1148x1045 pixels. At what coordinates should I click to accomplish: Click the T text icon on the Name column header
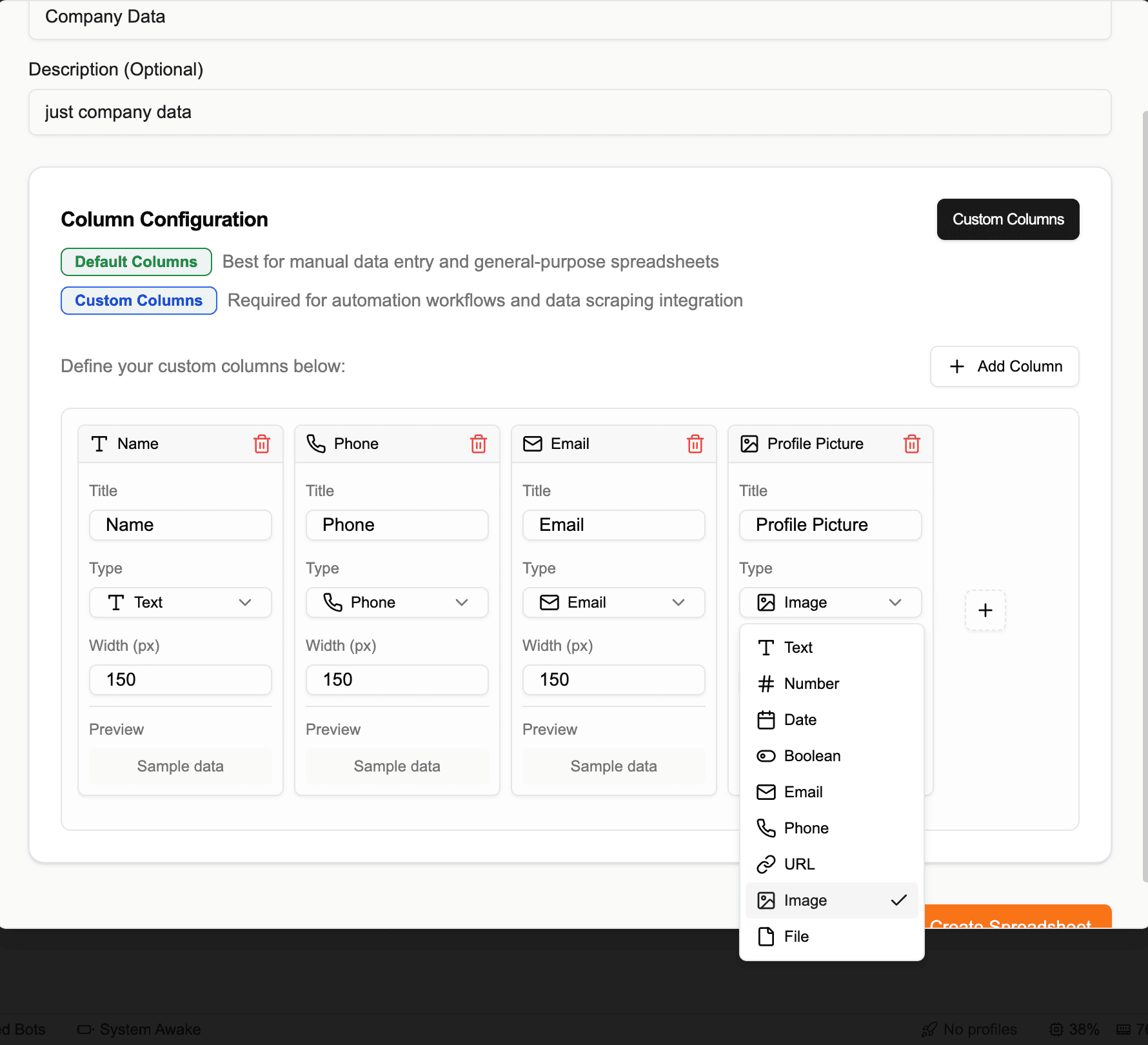tap(99, 444)
